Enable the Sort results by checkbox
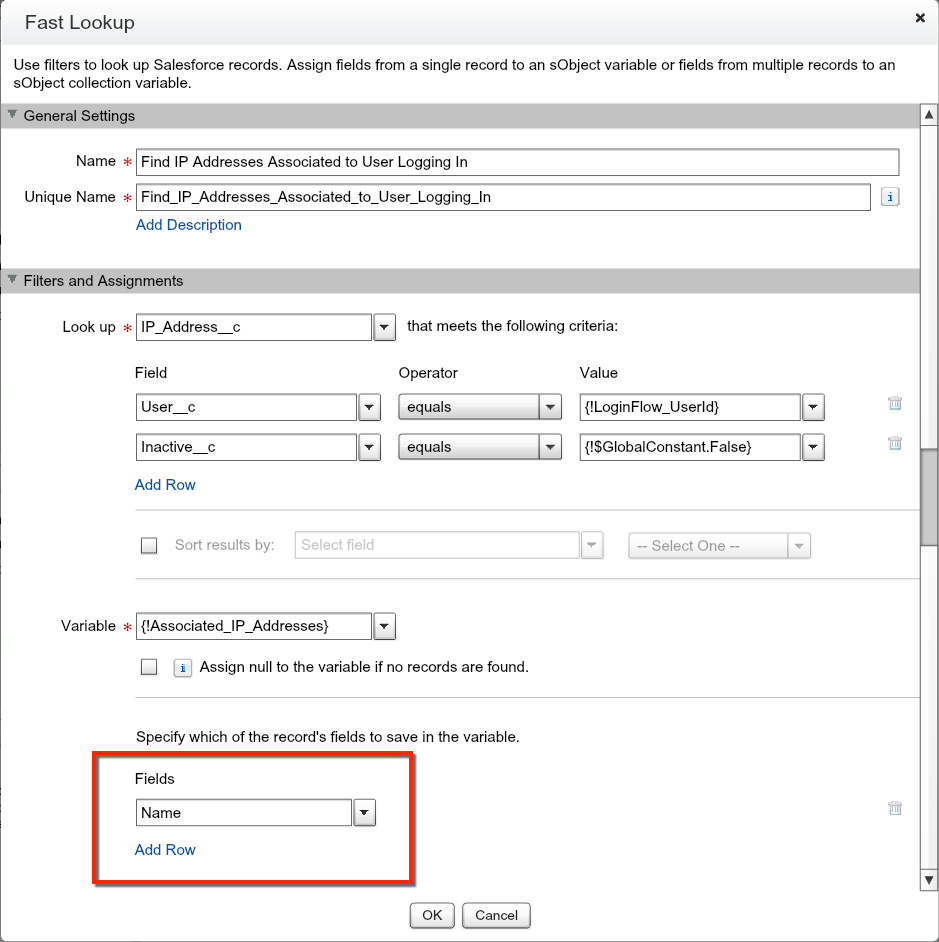The width and height of the screenshot is (939, 942). [x=149, y=546]
